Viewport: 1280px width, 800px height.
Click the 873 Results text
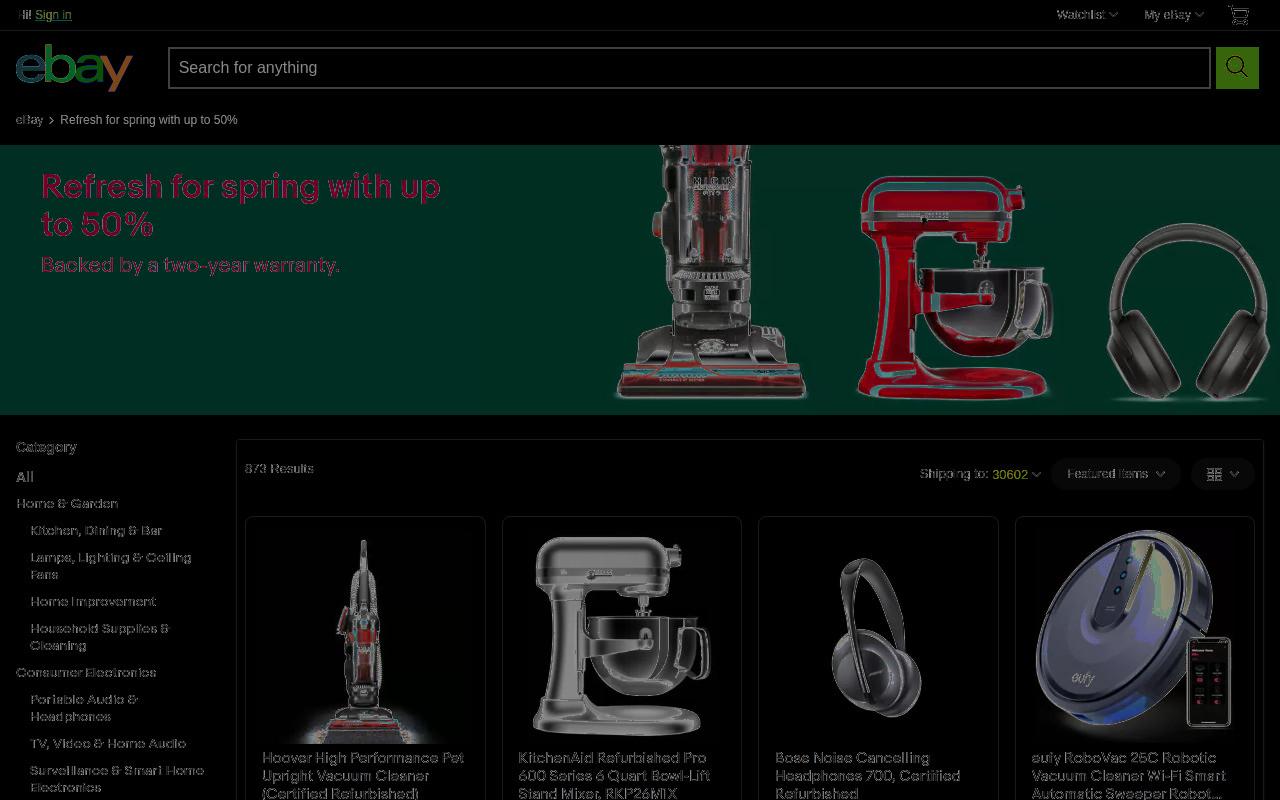click(279, 468)
